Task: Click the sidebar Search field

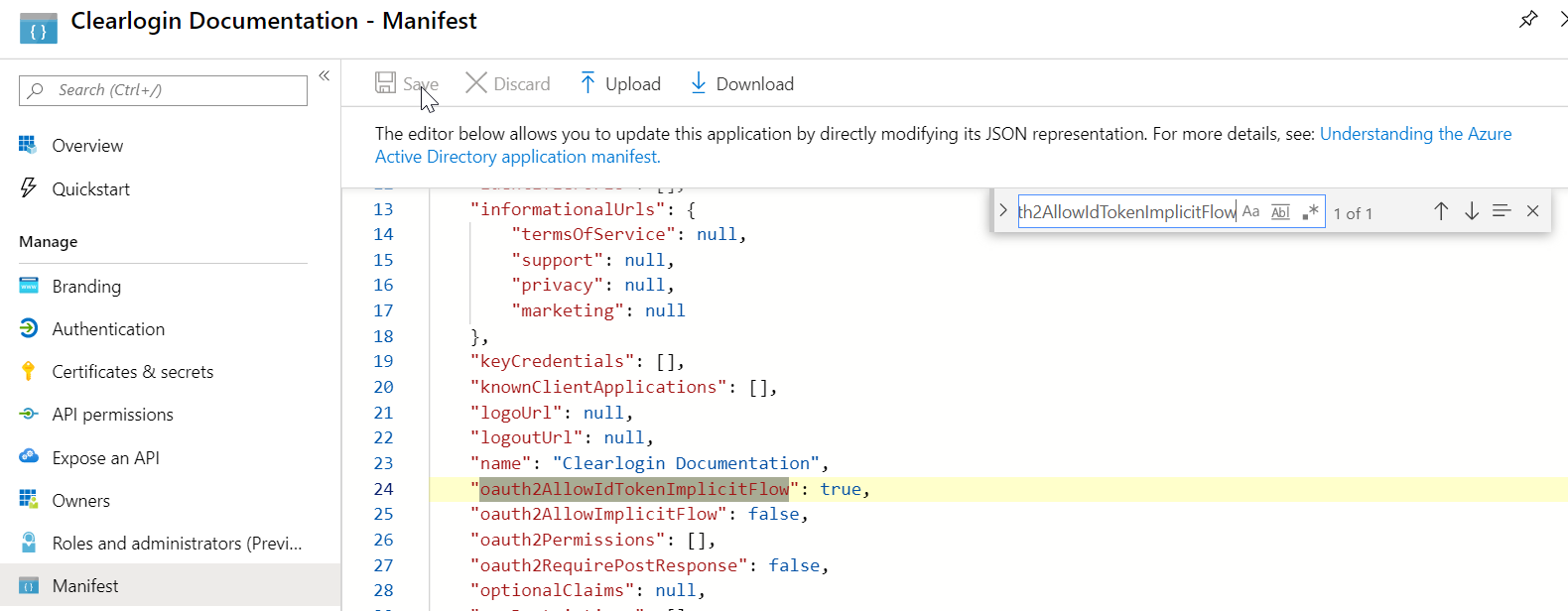Action: tap(164, 90)
